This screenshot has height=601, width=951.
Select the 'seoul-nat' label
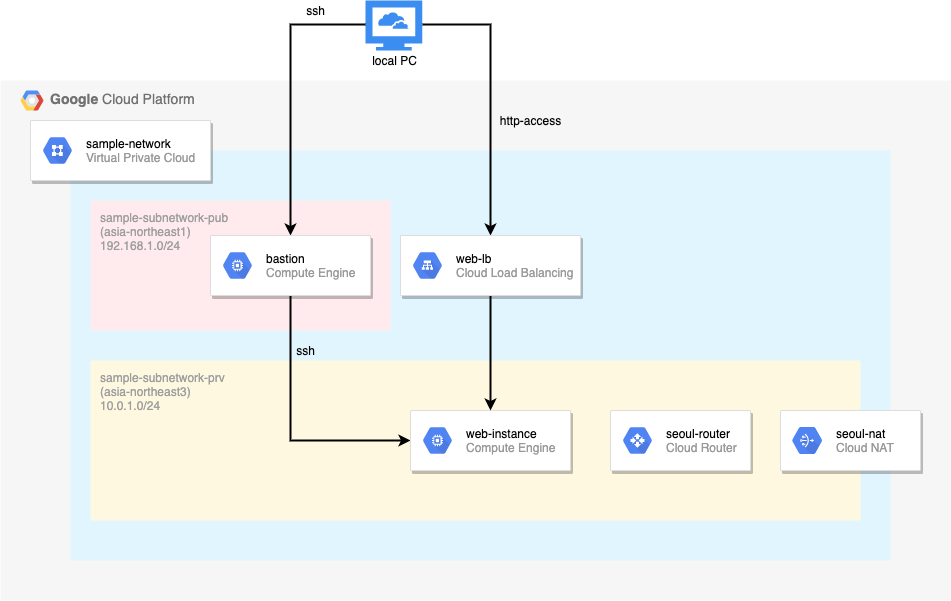tap(861, 434)
